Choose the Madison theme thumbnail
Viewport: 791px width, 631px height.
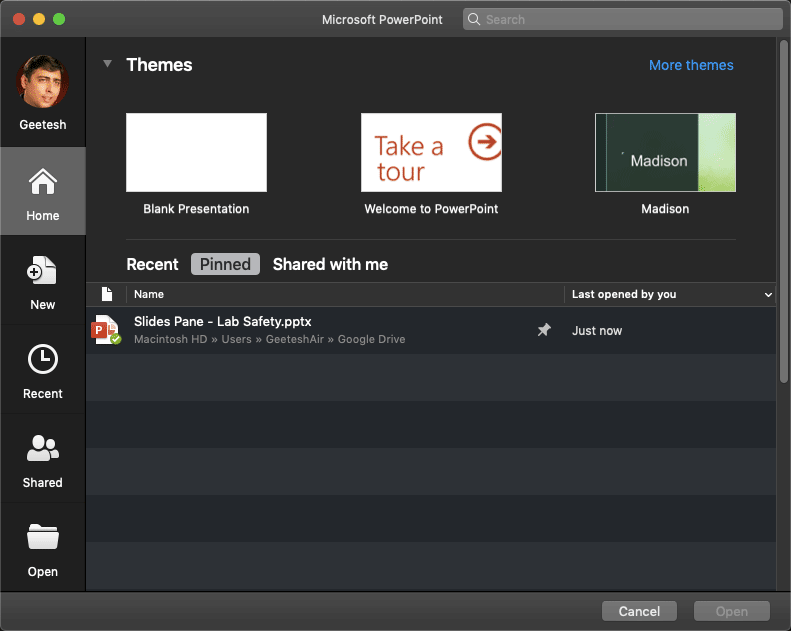tap(665, 152)
